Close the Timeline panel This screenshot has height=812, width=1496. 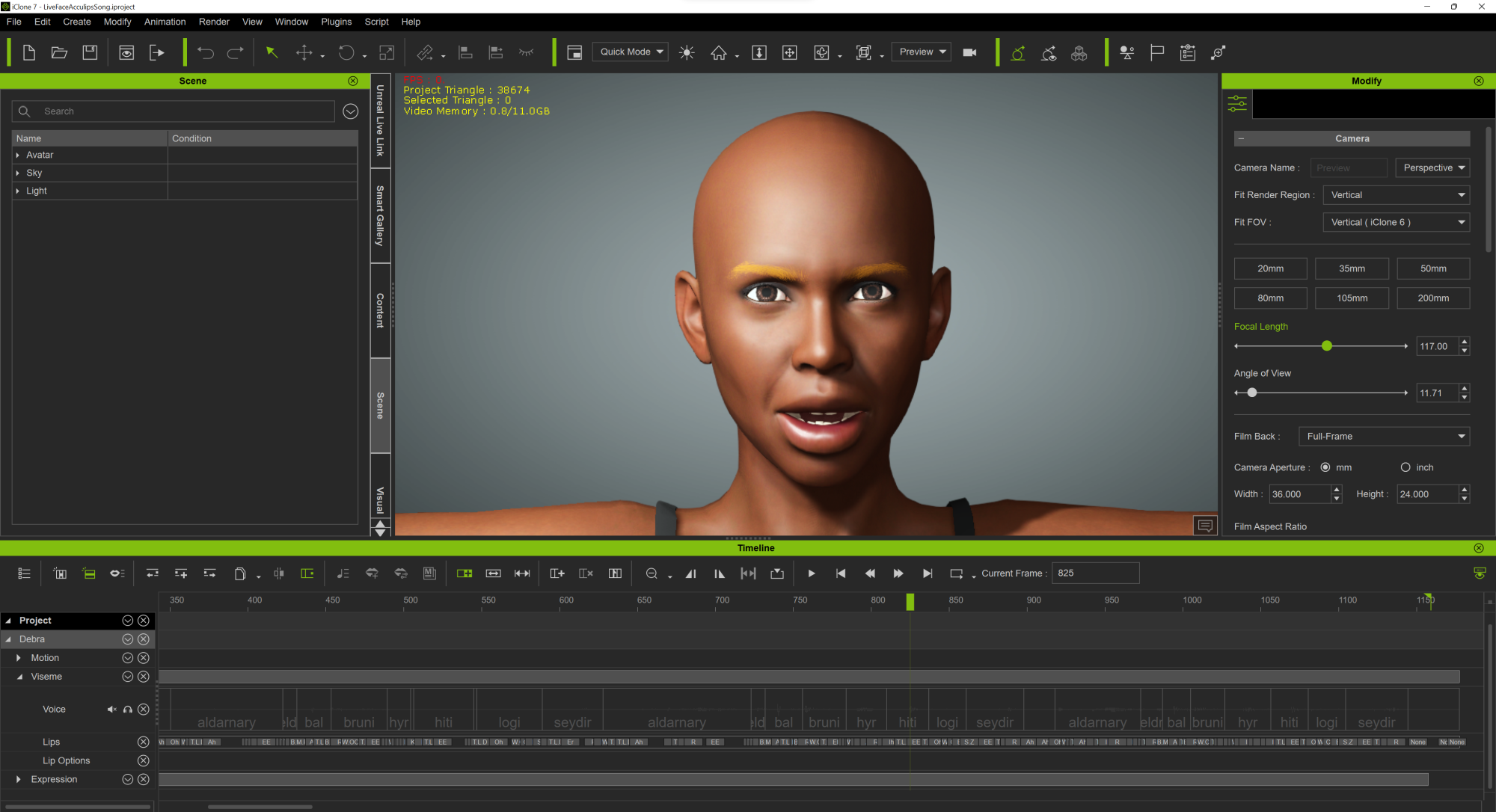1479,548
